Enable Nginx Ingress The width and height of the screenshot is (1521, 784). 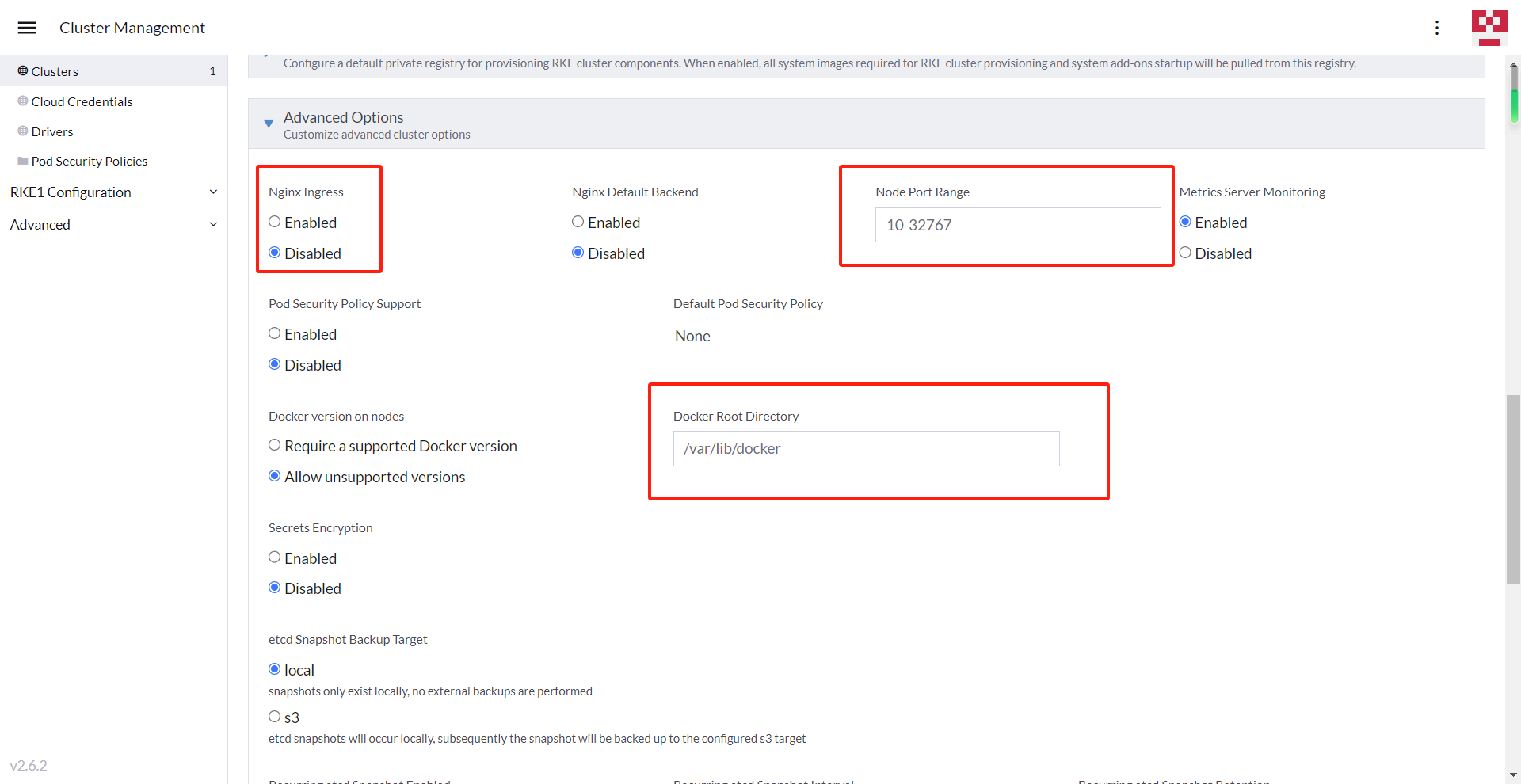(x=275, y=222)
